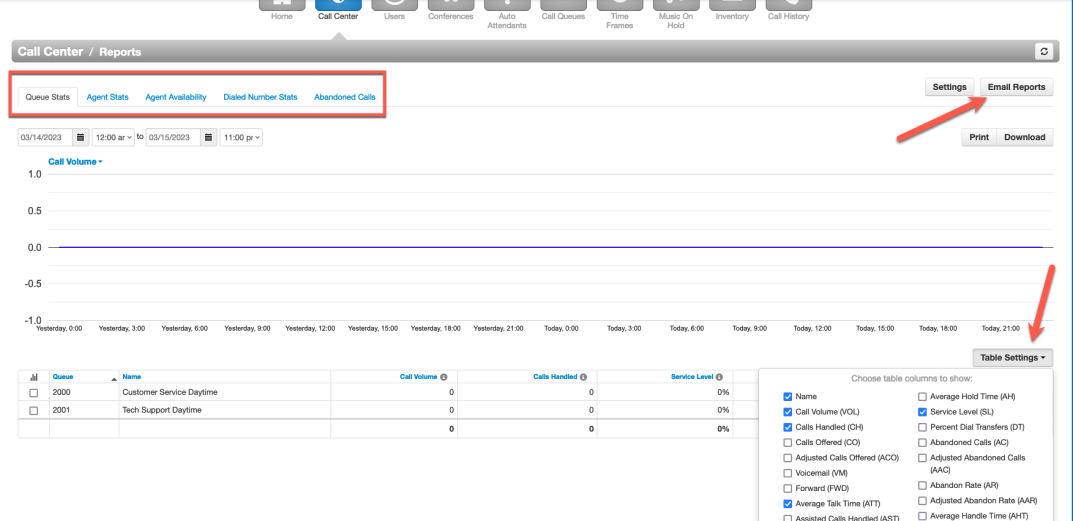Image resolution: width=1073 pixels, height=521 pixels.
Task: Open the Call History icon
Action: 788,5
